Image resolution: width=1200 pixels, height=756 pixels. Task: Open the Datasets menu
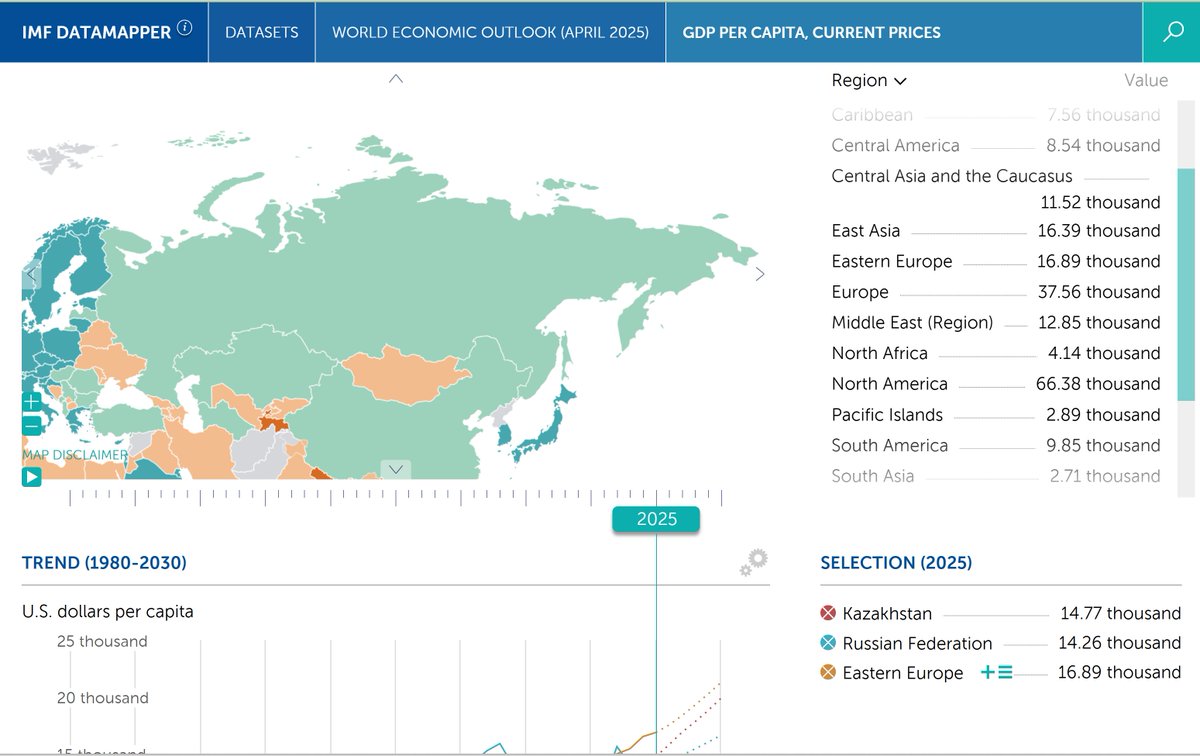pos(262,31)
